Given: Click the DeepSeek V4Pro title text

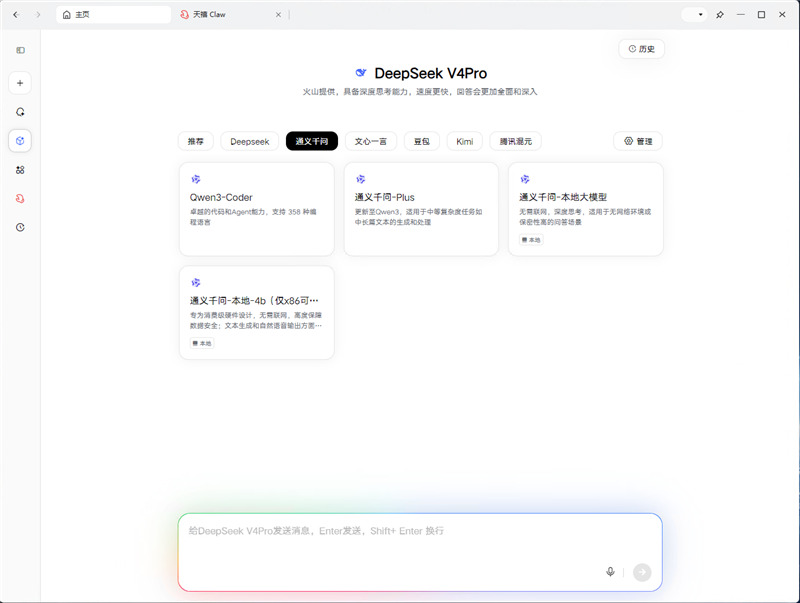Looking at the screenshot, I should pos(431,73).
